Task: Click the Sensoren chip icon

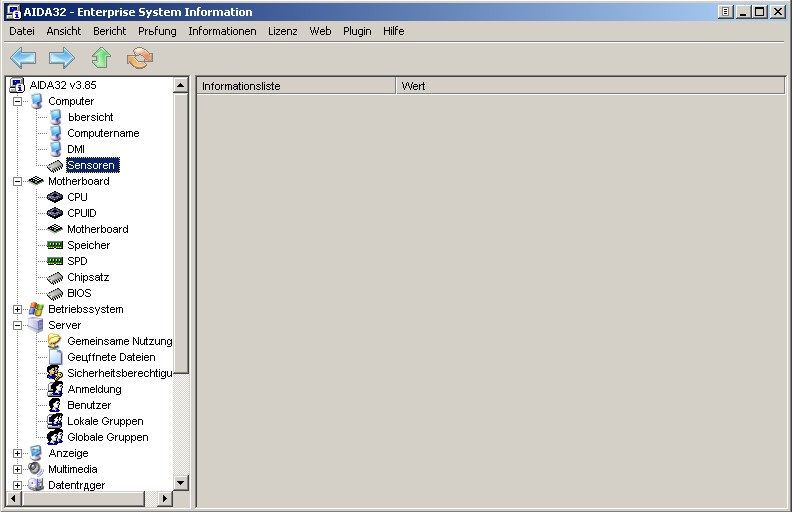Action: click(55, 166)
